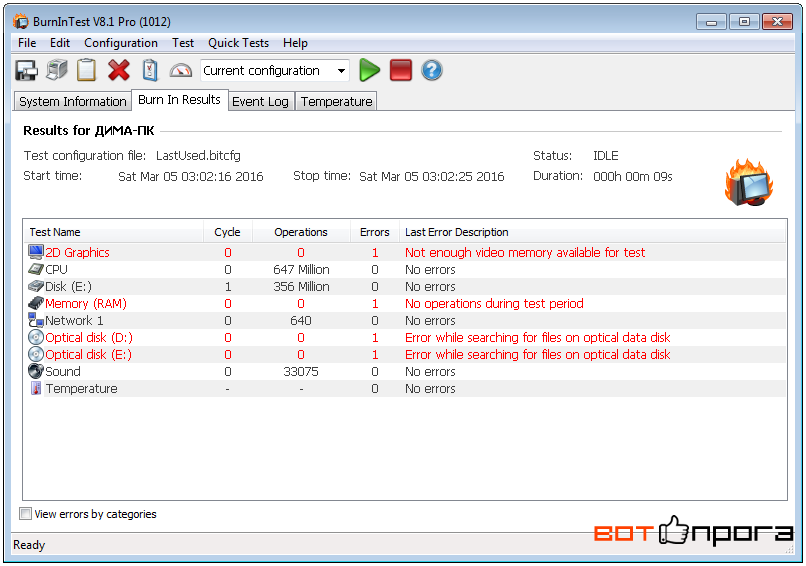
Task: Click the print results toolbar icon
Action: pyautogui.click(x=57, y=70)
